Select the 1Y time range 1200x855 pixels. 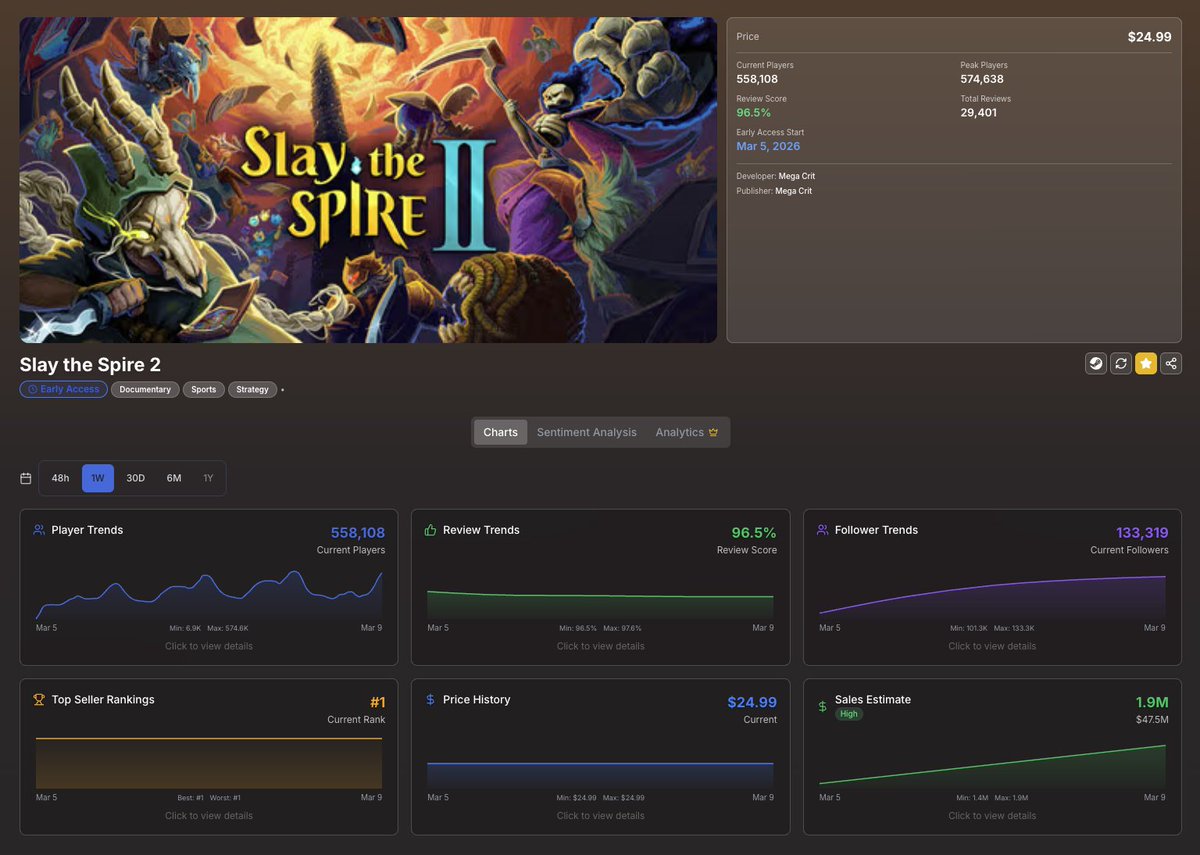208,478
